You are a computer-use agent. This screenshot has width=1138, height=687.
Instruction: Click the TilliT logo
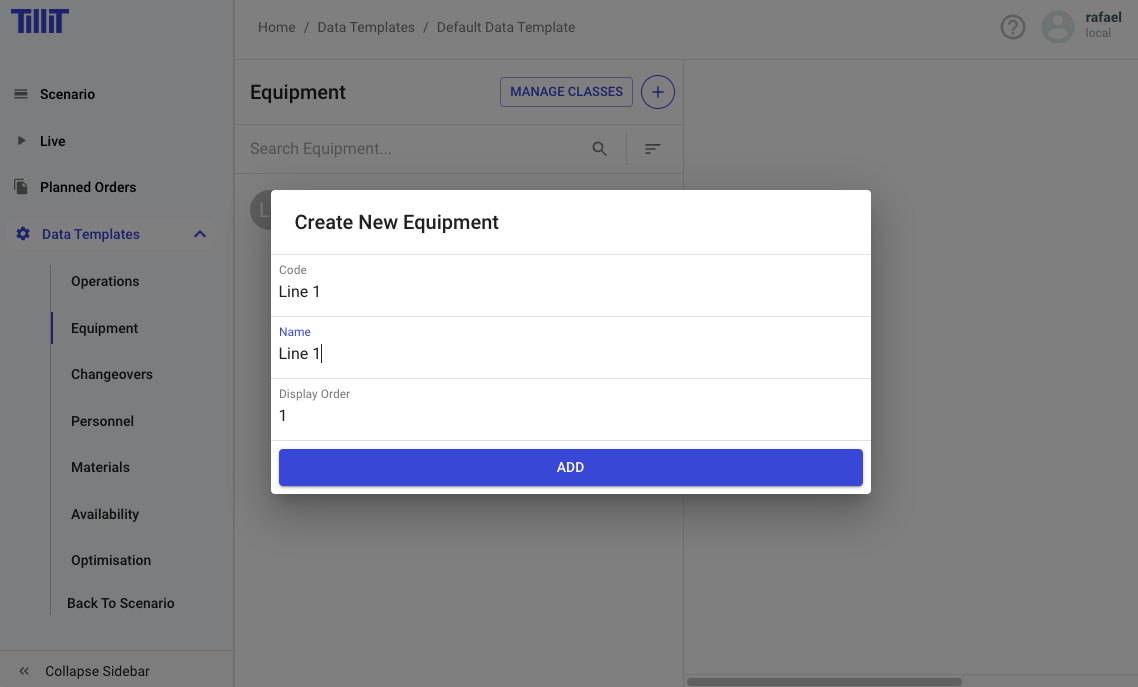pos(40,21)
